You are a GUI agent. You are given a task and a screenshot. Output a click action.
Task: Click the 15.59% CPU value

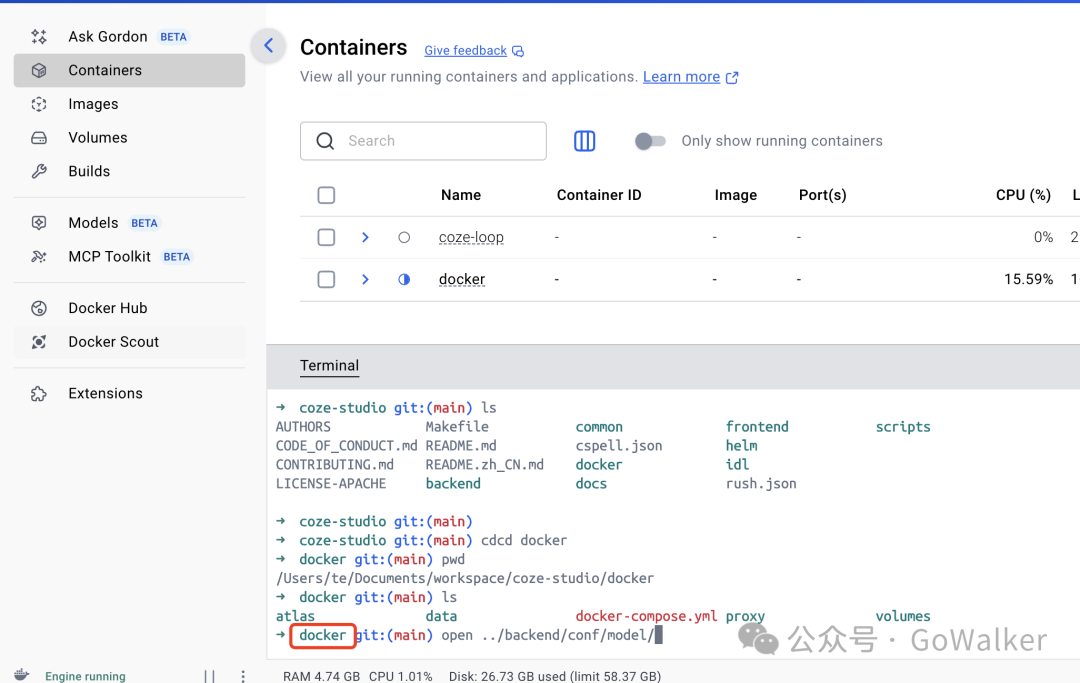1028,280
